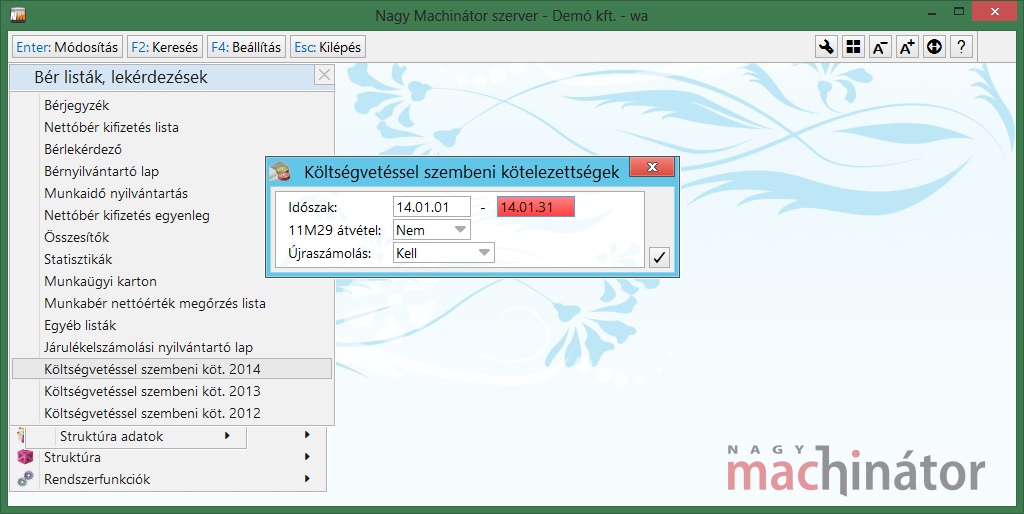
Task: Click F4: Beállítás button
Action: (246, 47)
